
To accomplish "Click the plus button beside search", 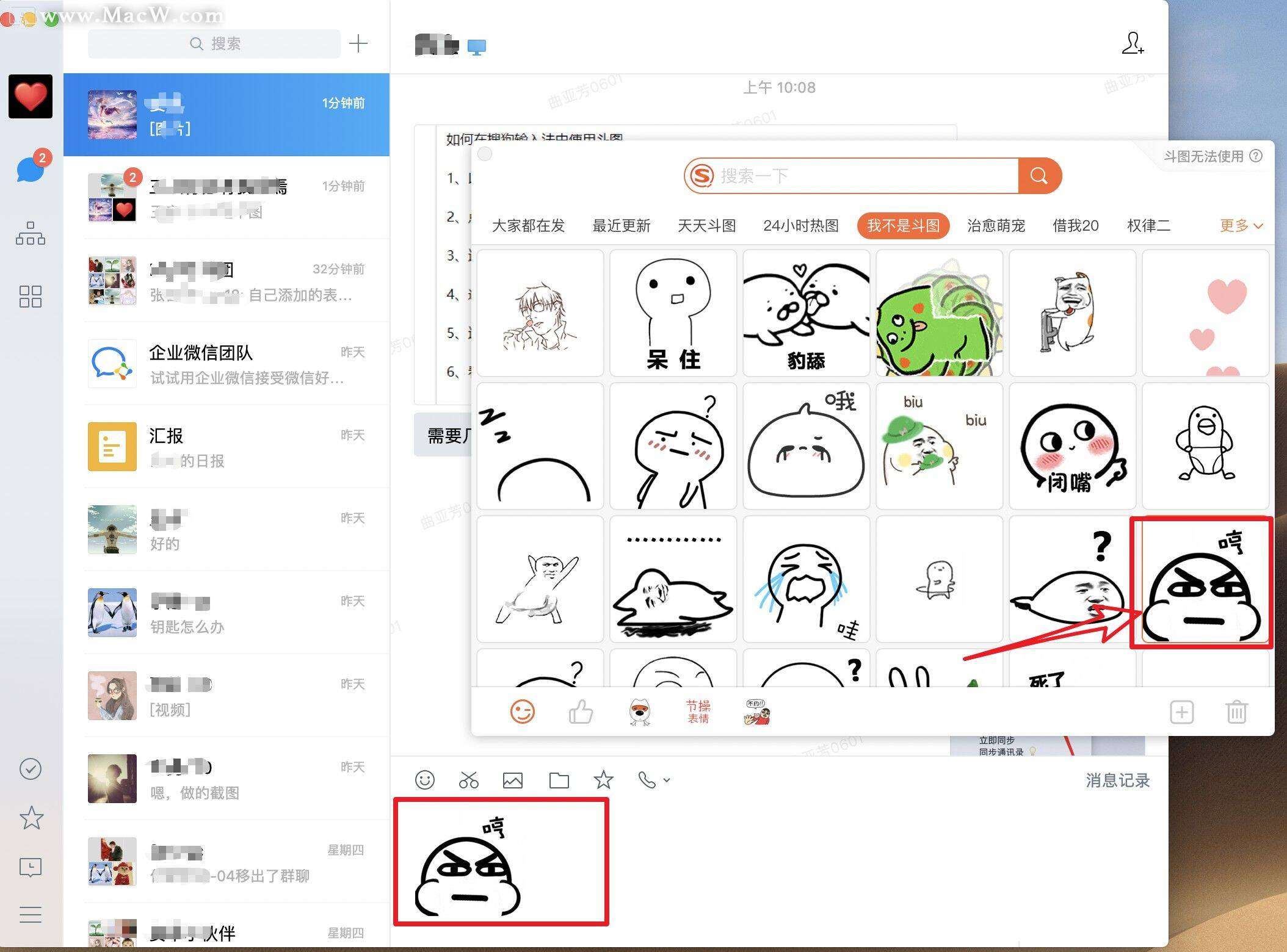I will coord(358,43).
